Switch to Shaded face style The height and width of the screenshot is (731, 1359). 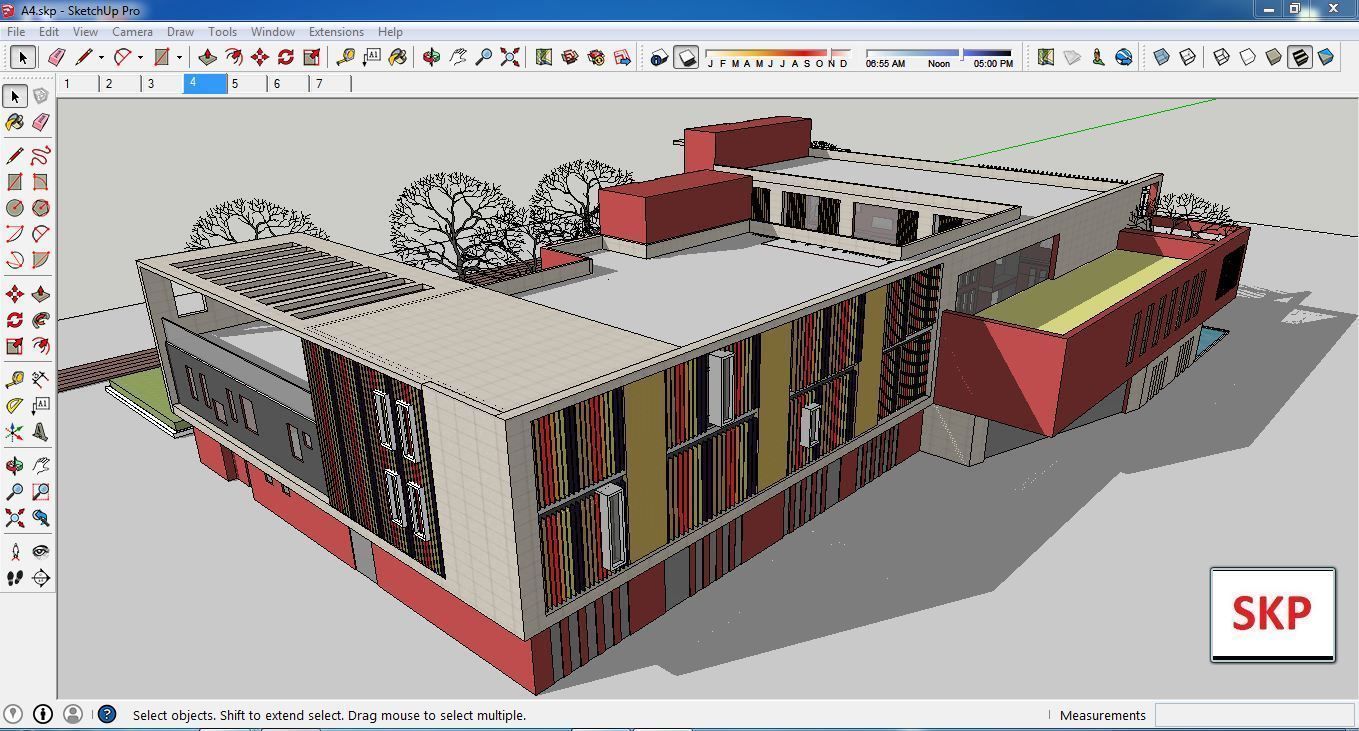point(1274,57)
